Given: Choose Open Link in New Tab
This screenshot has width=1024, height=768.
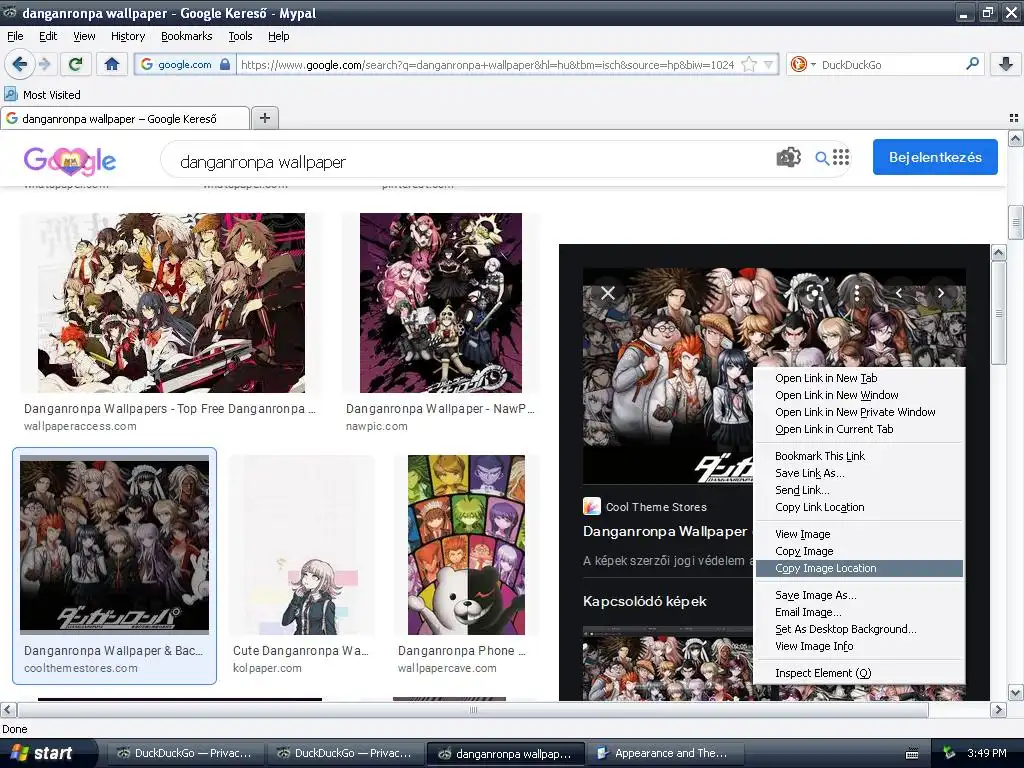Looking at the screenshot, I should click(859, 378).
